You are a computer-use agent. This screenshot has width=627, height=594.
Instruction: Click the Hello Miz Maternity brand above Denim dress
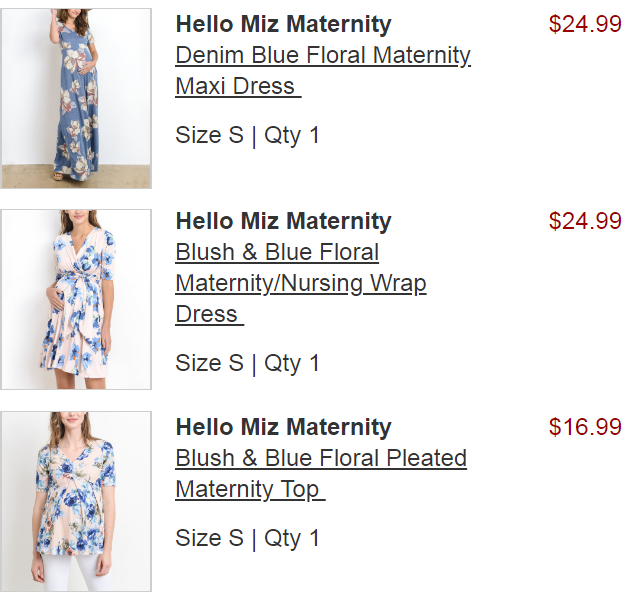[283, 25]
